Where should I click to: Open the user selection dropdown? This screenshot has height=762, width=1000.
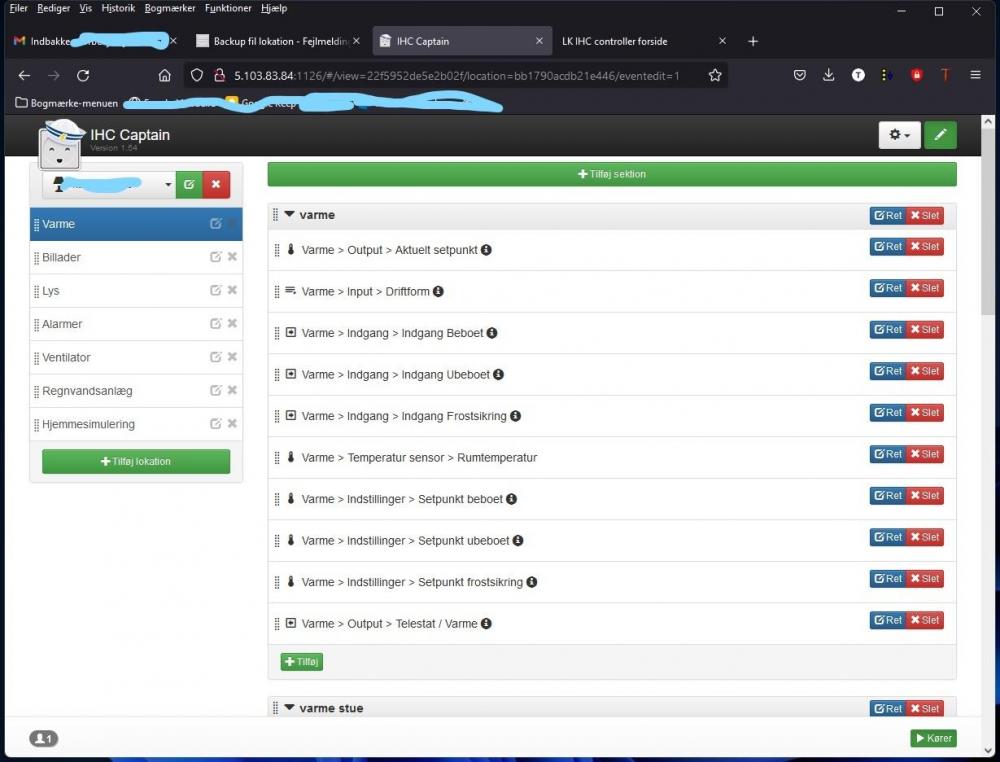pyautogui.click(x=110, y=185)
